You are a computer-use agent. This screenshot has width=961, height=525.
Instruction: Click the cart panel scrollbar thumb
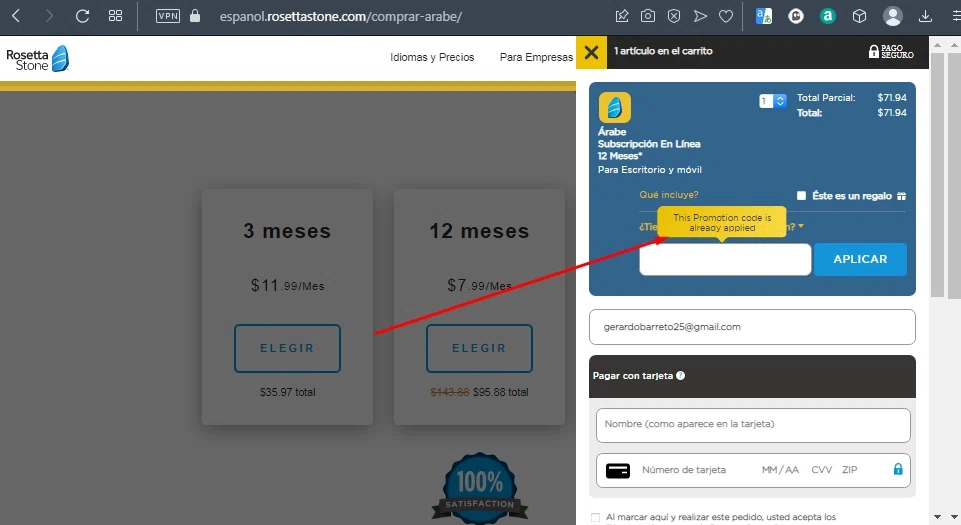click(x=937, y=175)
